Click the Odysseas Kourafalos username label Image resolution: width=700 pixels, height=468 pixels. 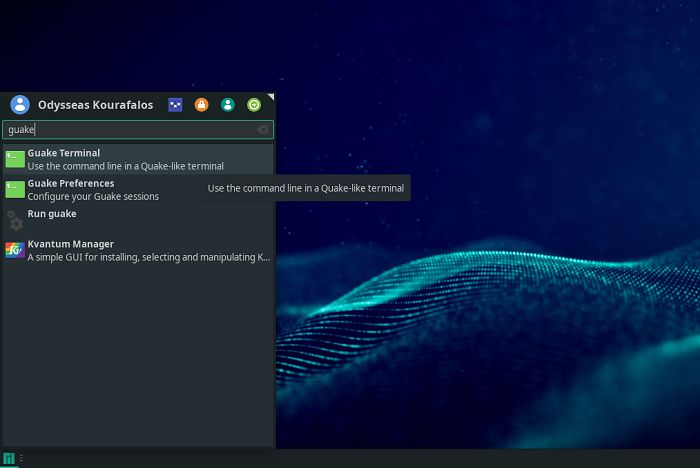[x=96, y=105]
